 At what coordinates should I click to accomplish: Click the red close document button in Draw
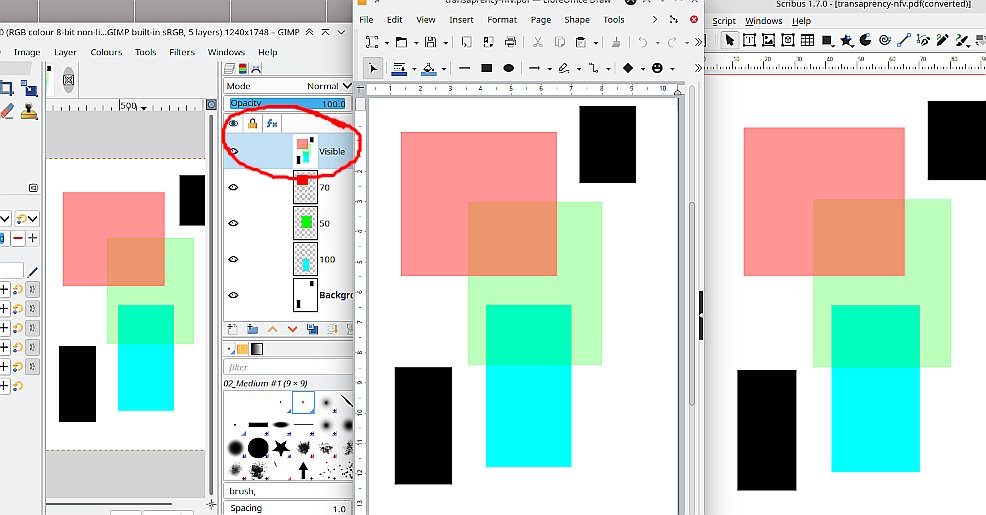point(694,19)
